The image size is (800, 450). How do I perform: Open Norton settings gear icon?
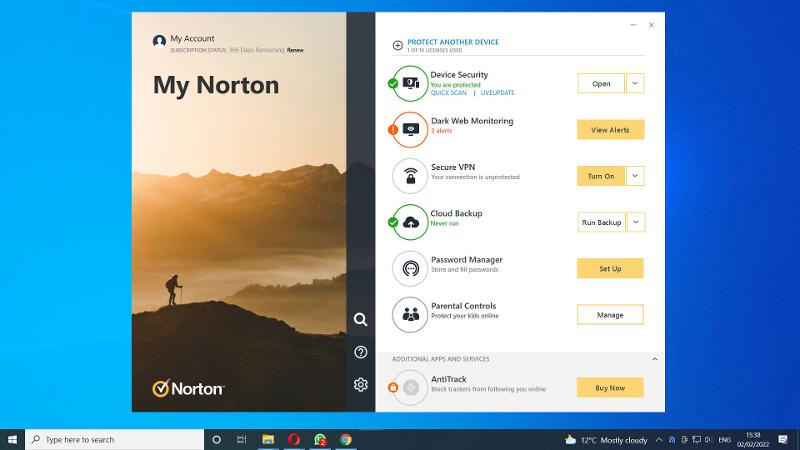pyautogui.click(x=361, y=384)
